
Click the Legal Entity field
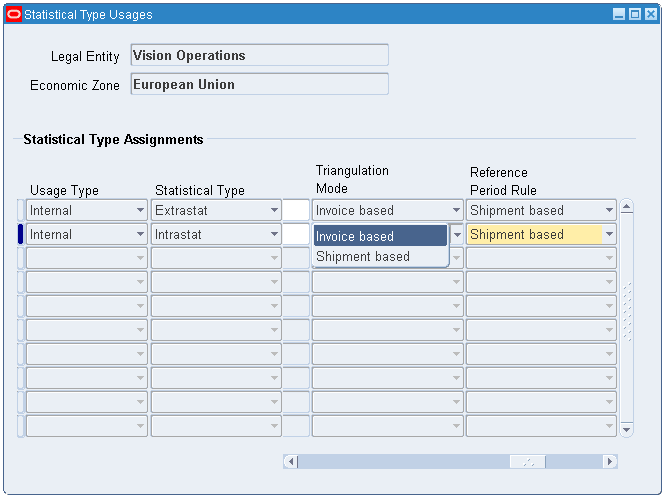tap(259, 56)
